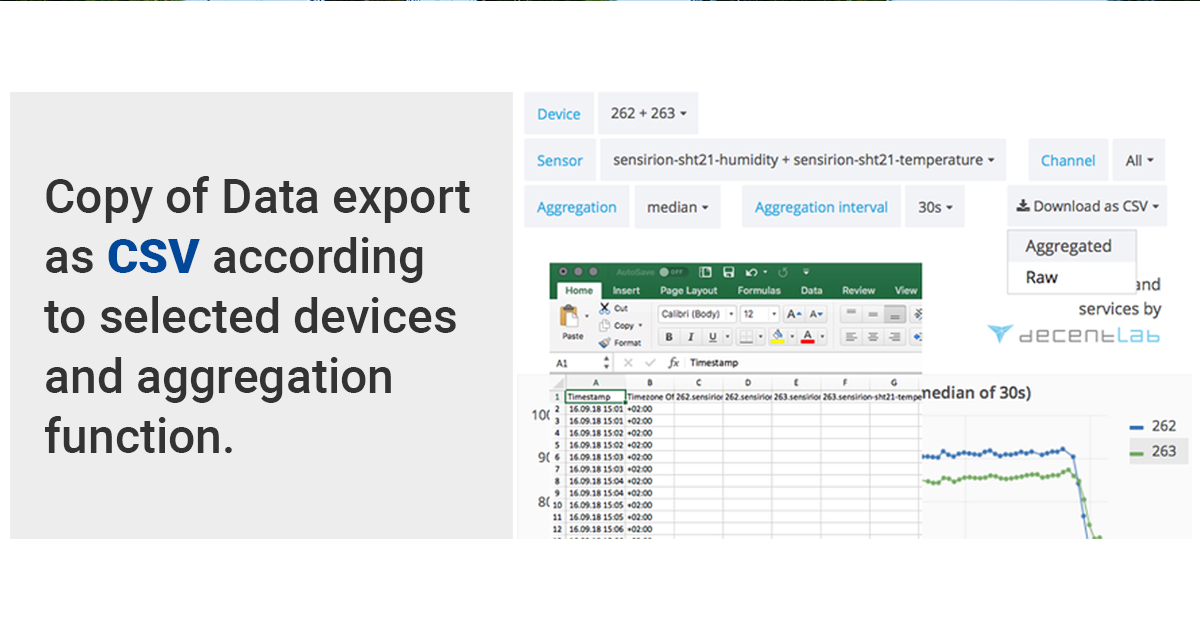Image resolution: width=1200 pixels, height=627 pixels.
Task: Click the Cut scissors icon
Action: click(x=604, y=308)
